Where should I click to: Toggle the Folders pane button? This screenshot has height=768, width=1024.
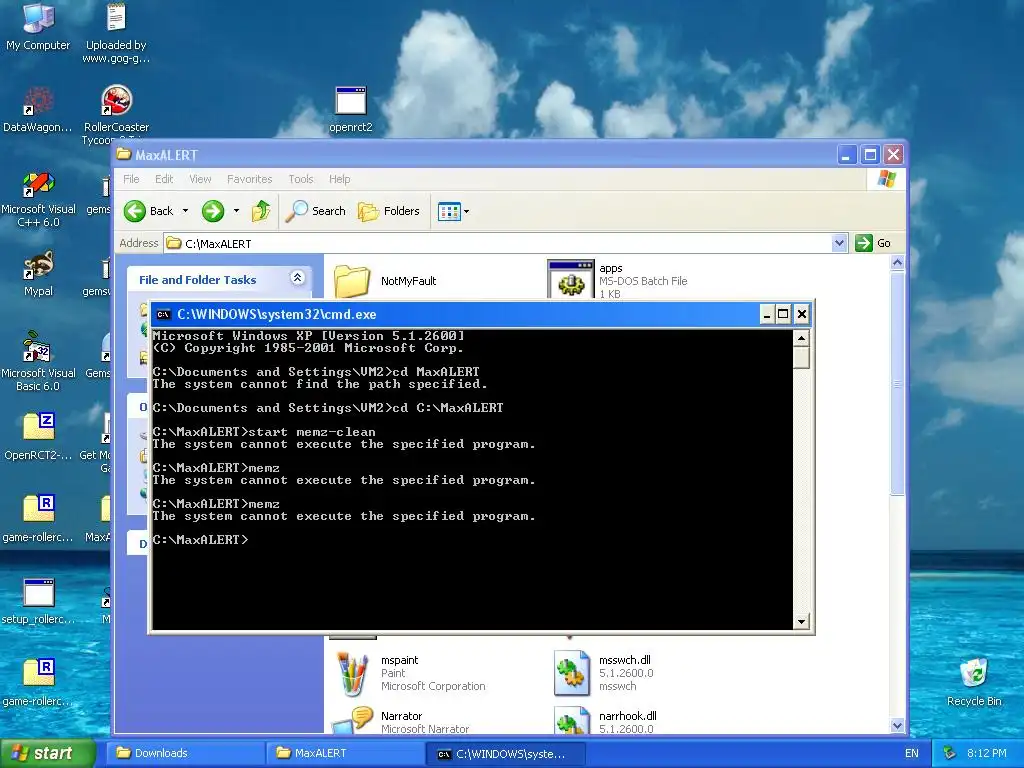389,211
